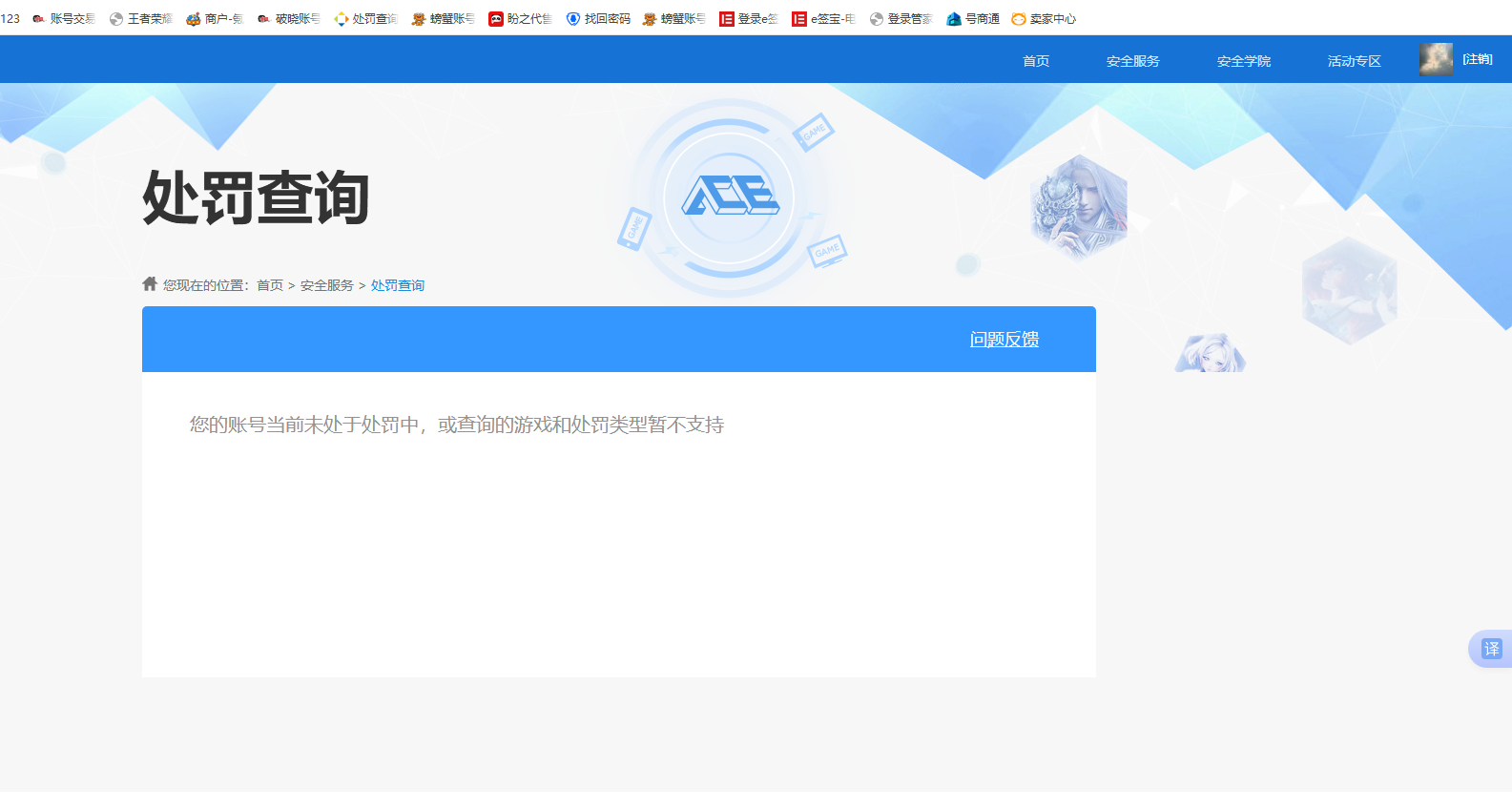Click the home icon in breadcrumb
The height and width of the screenshot is (809, 1512).
pyautogui.click(x=150, y=283)
